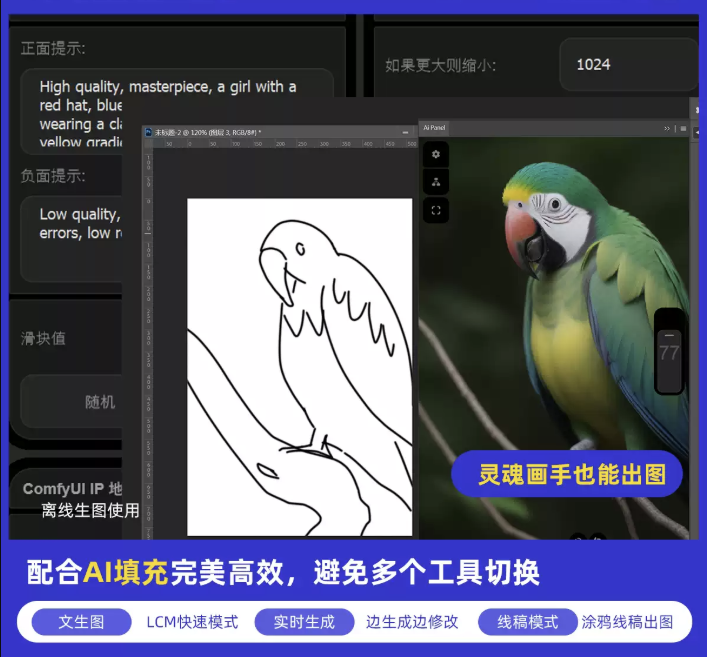707x657 pixels.
Task: Click the negative prompt text field
Action: click(x=71, y=239)
